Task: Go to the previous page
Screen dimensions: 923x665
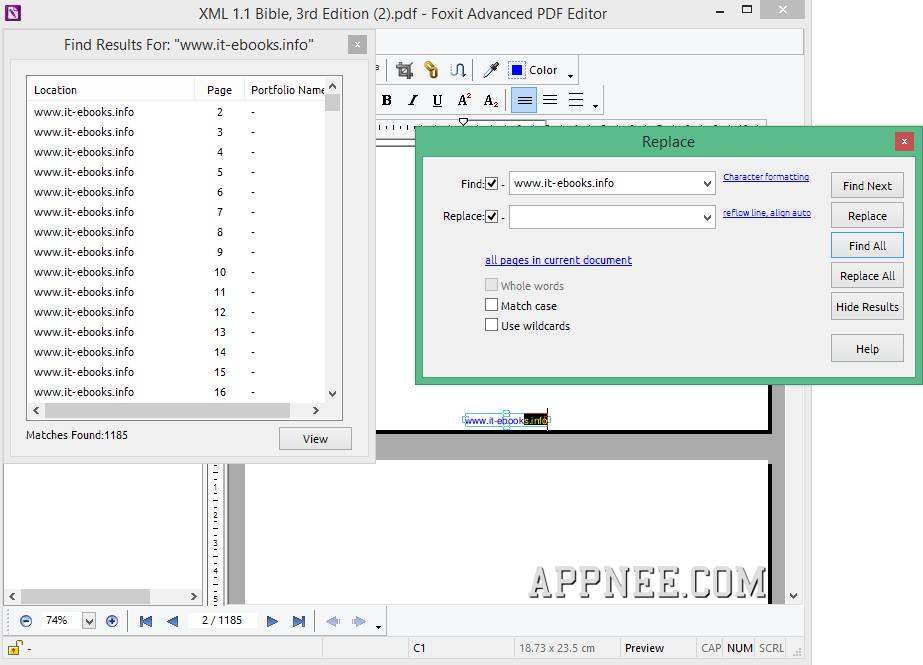Action: pos(172,621)
